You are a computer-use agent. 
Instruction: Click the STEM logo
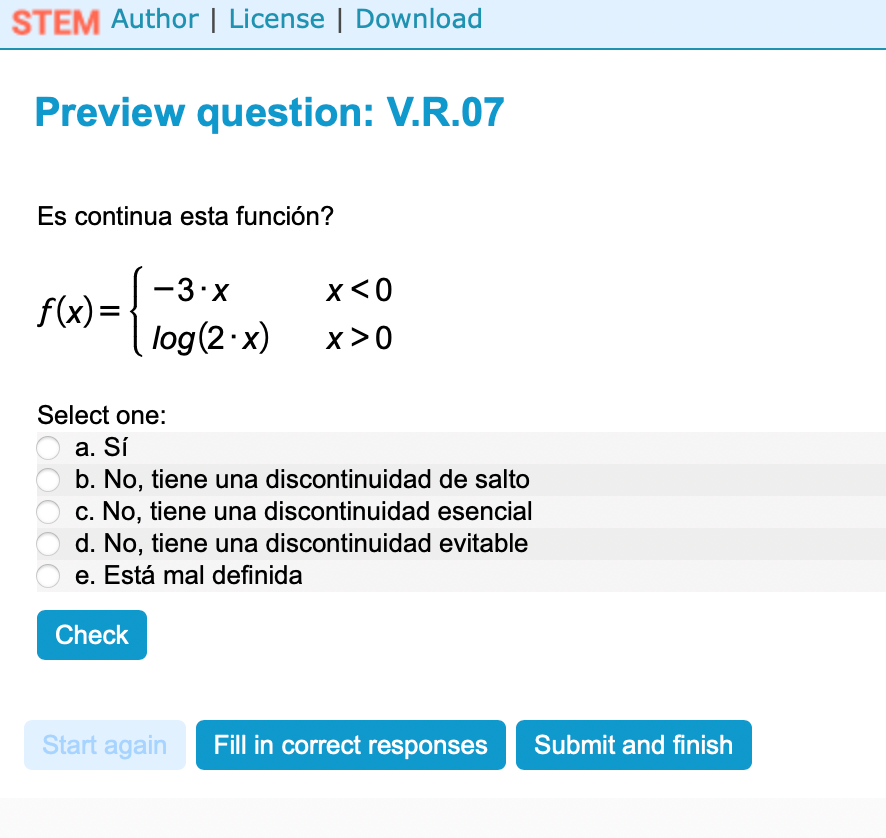[x=56, y=21]
